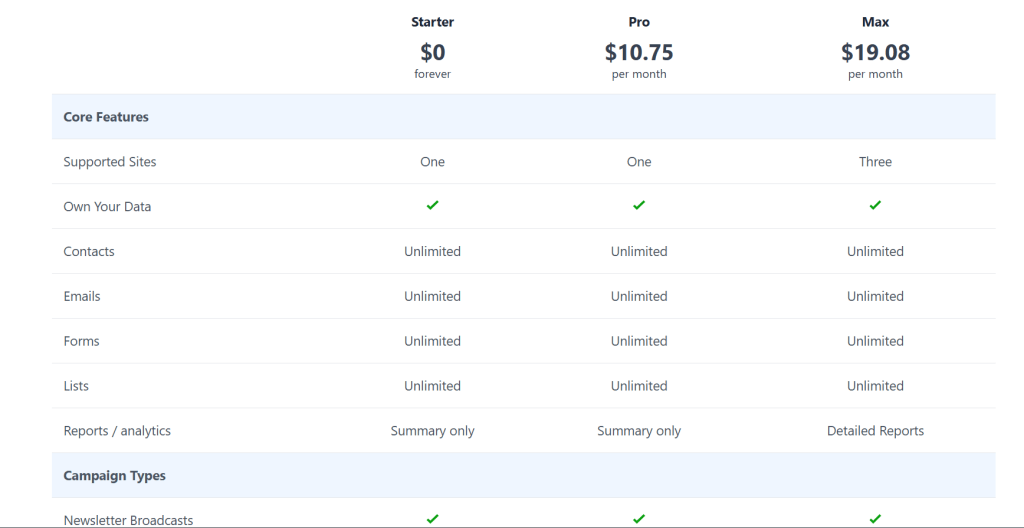Click the Core Features section header
The width and height of the screenshot is (1024, 528).
106,117
